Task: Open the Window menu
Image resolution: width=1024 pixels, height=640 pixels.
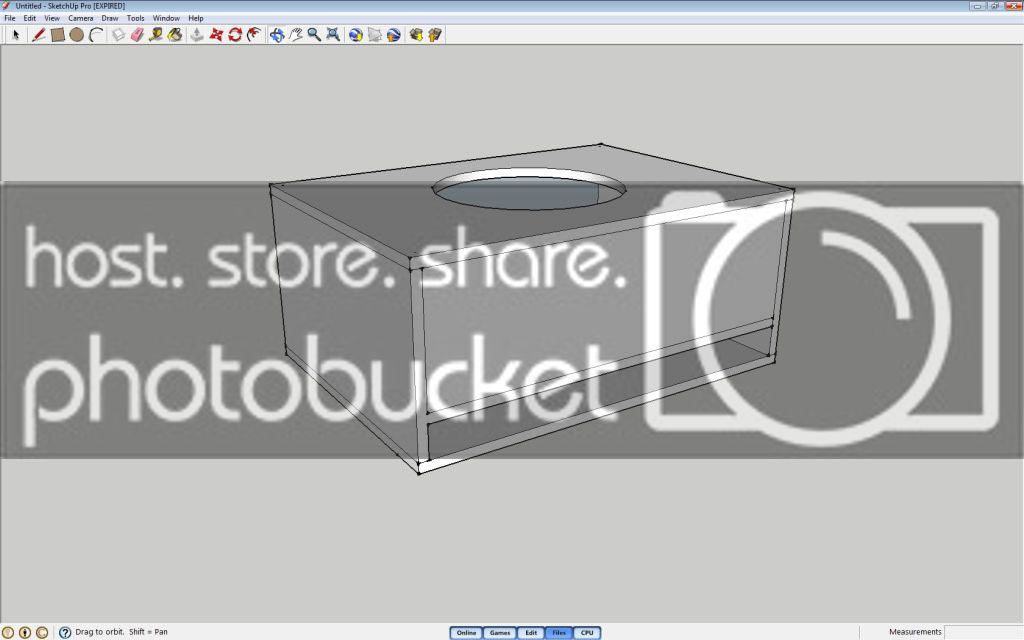Action: tap(166, 18)
